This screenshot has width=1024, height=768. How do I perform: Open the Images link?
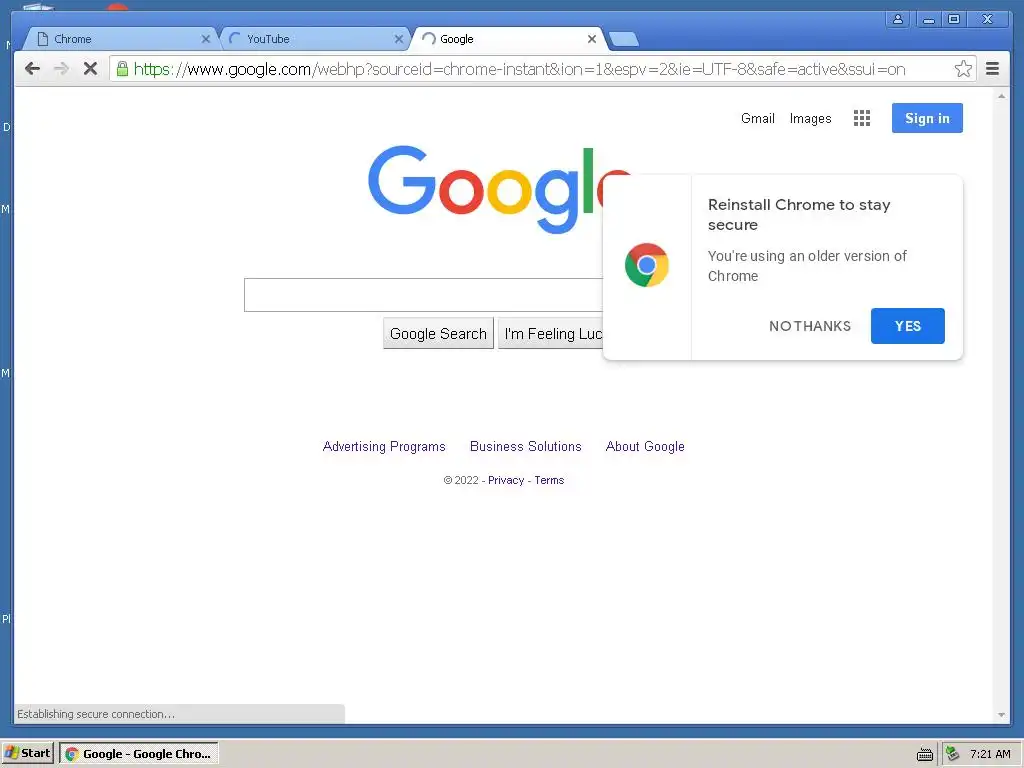click(x=810, y=118)
